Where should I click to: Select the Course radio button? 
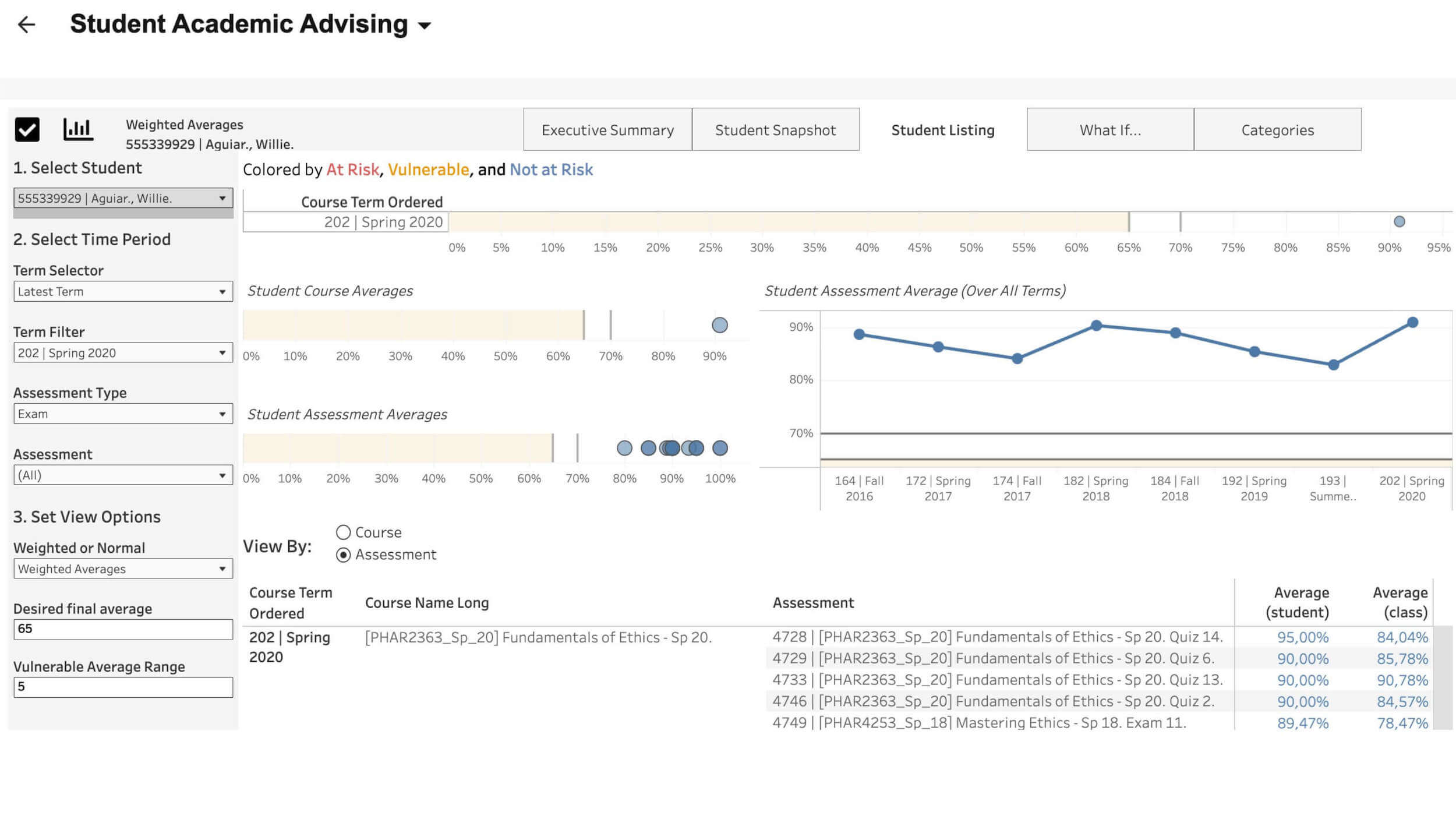344,532
